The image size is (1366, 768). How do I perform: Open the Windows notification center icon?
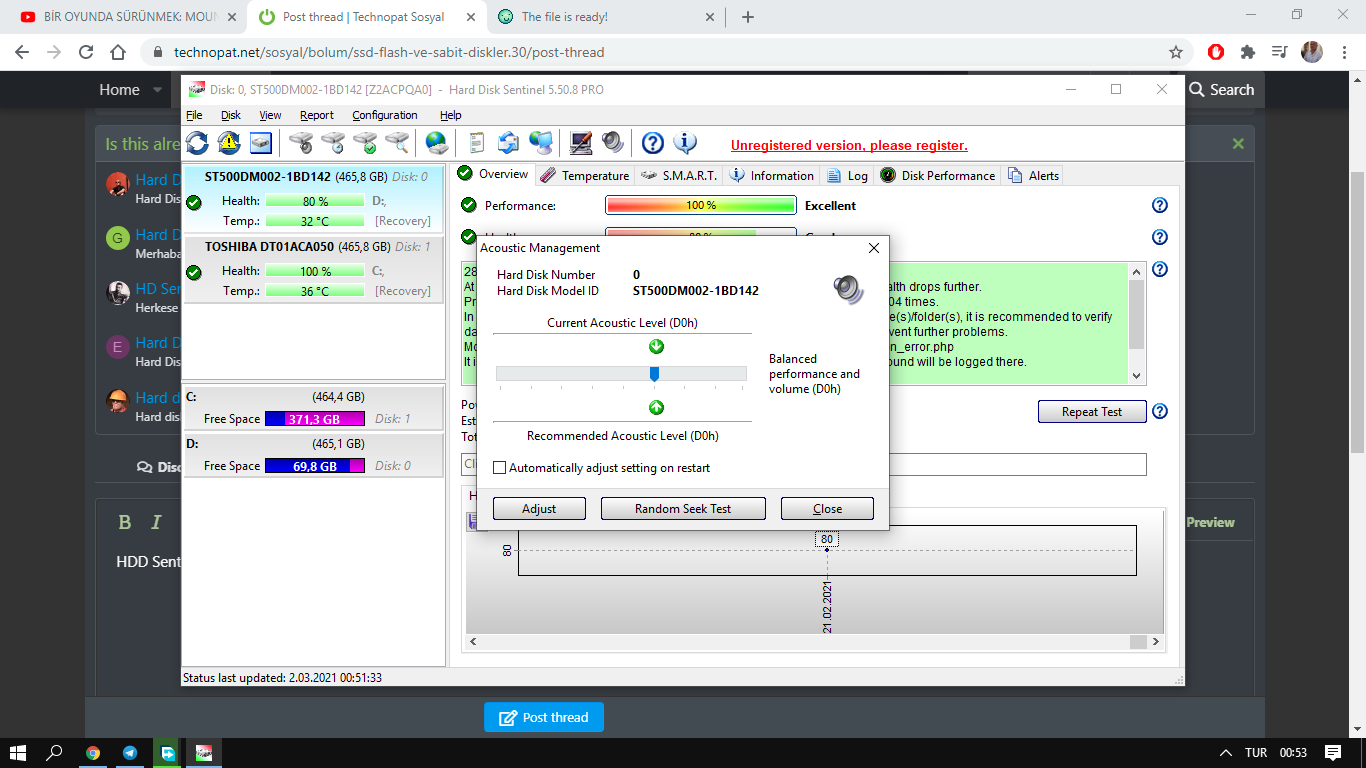point(1332,753)
